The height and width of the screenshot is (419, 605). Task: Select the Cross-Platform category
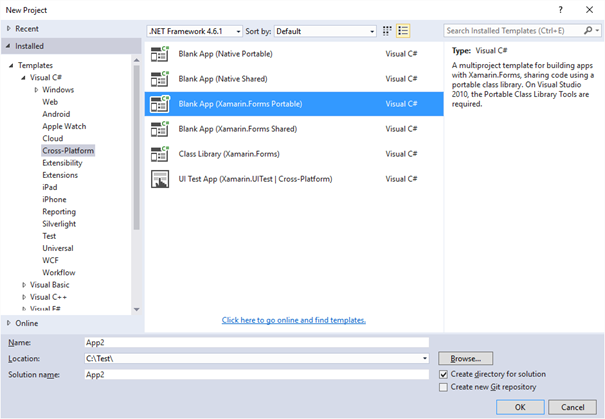click(68, 151)
